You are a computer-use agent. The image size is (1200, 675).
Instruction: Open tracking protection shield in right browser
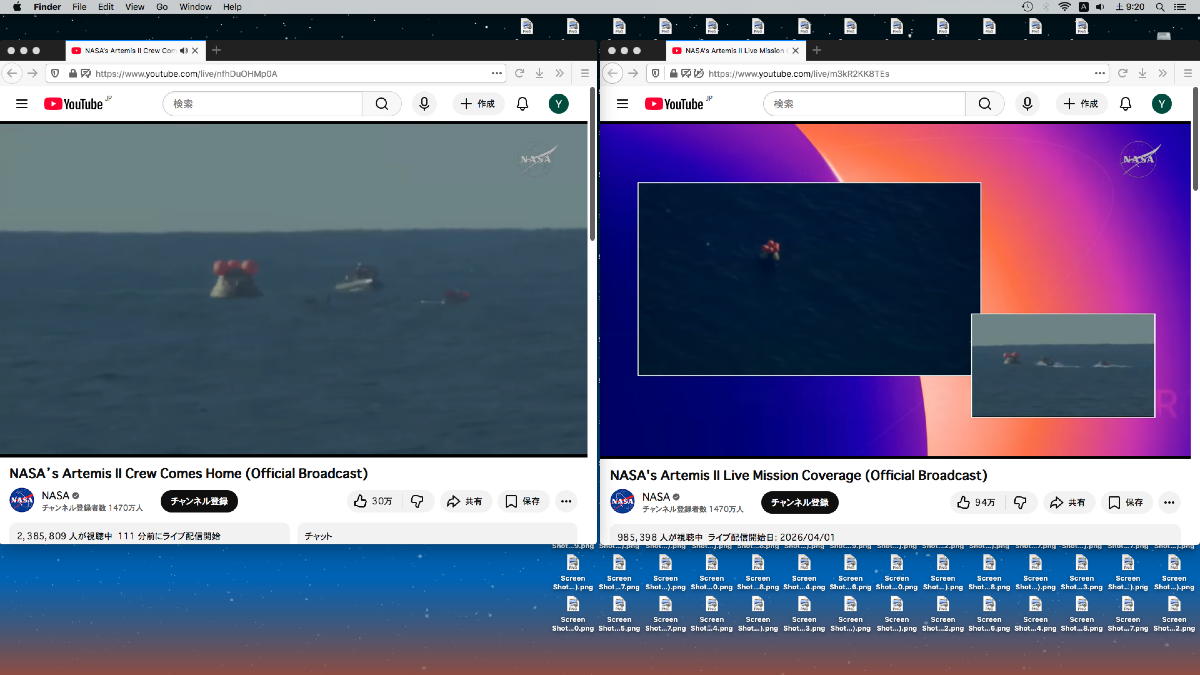pyautogui.click(x=655, y=73)
